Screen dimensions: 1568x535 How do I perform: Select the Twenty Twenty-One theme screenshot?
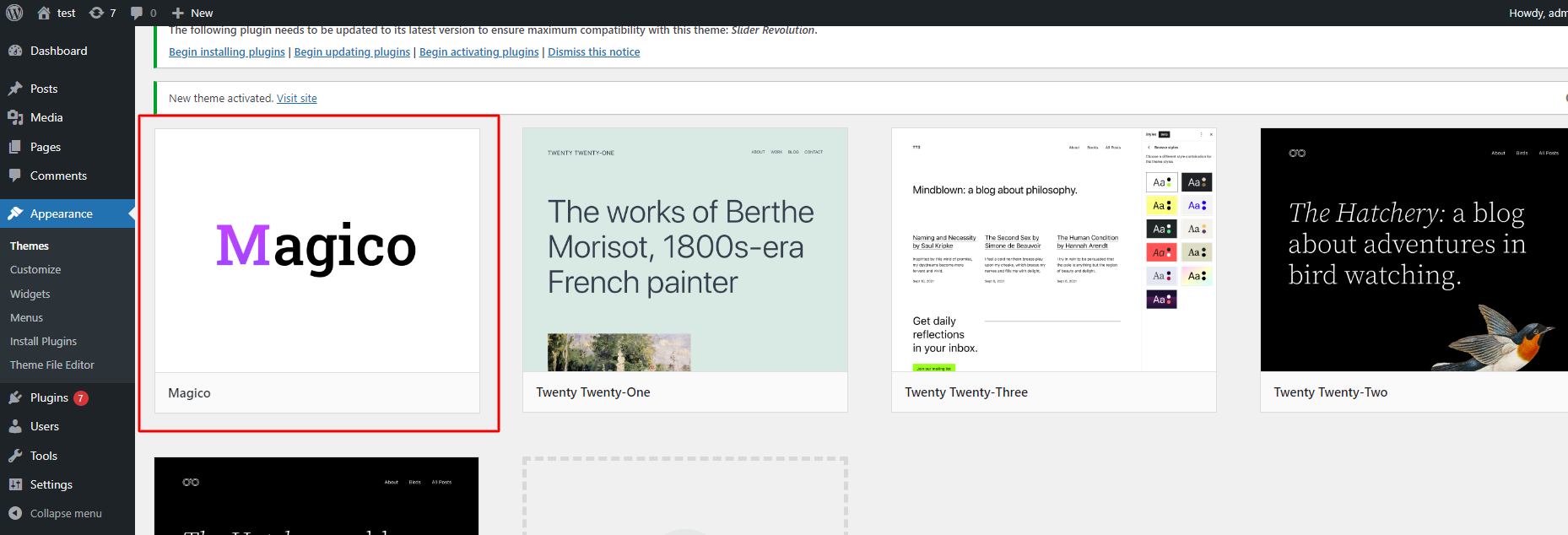pyautogui.click(x=685, y=250)
